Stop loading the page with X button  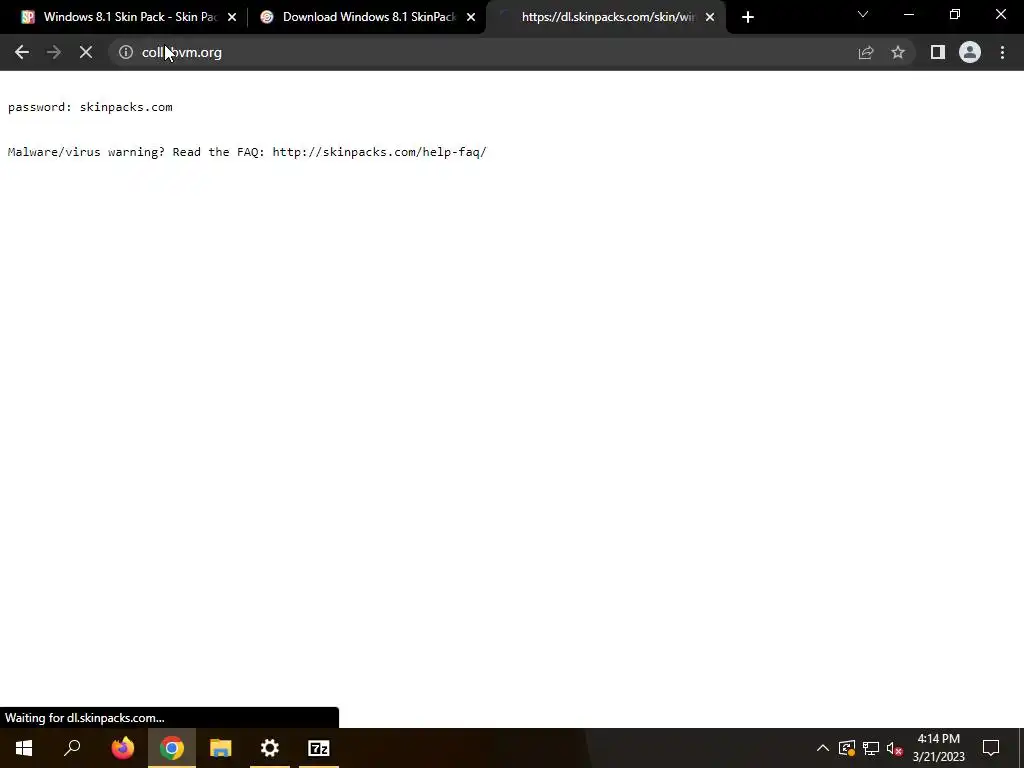[86, 52]
